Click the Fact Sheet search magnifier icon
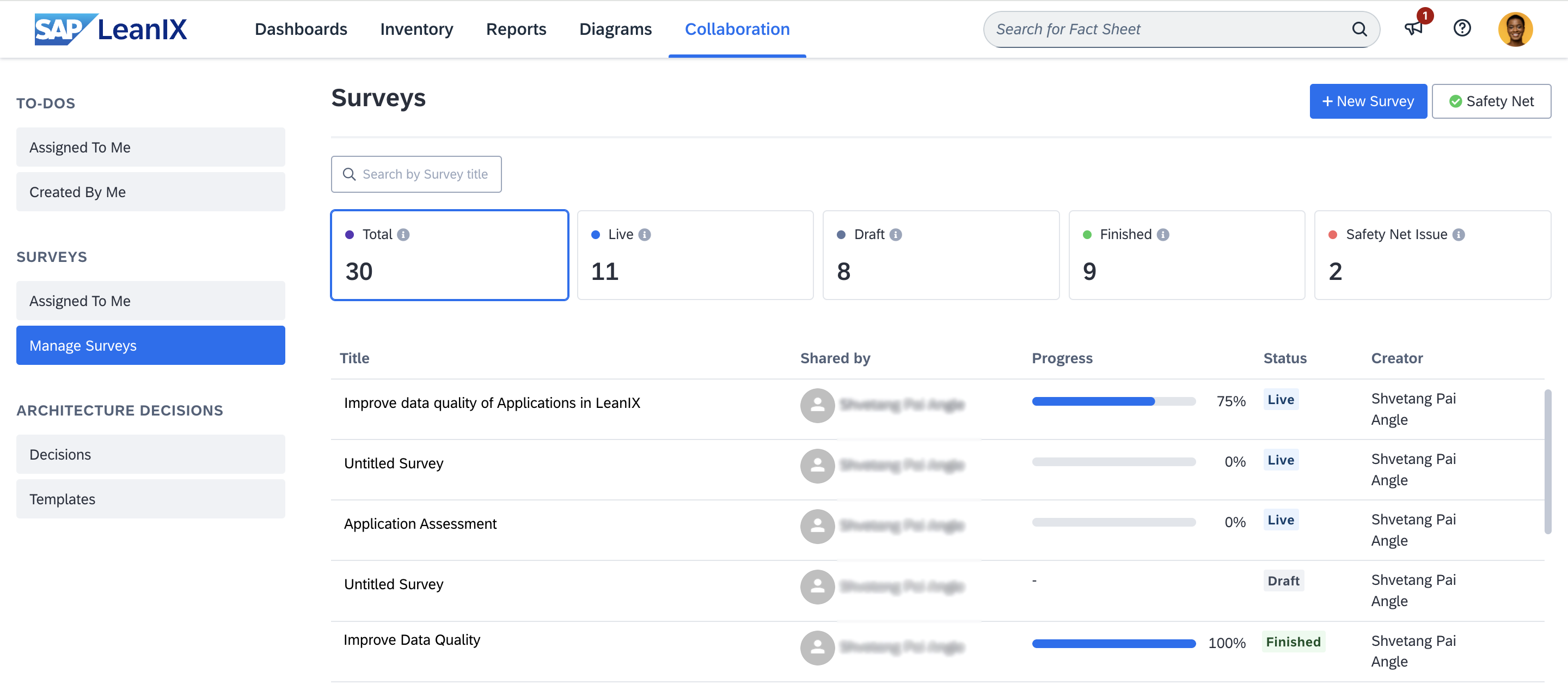 click(x=1359, y=29)
